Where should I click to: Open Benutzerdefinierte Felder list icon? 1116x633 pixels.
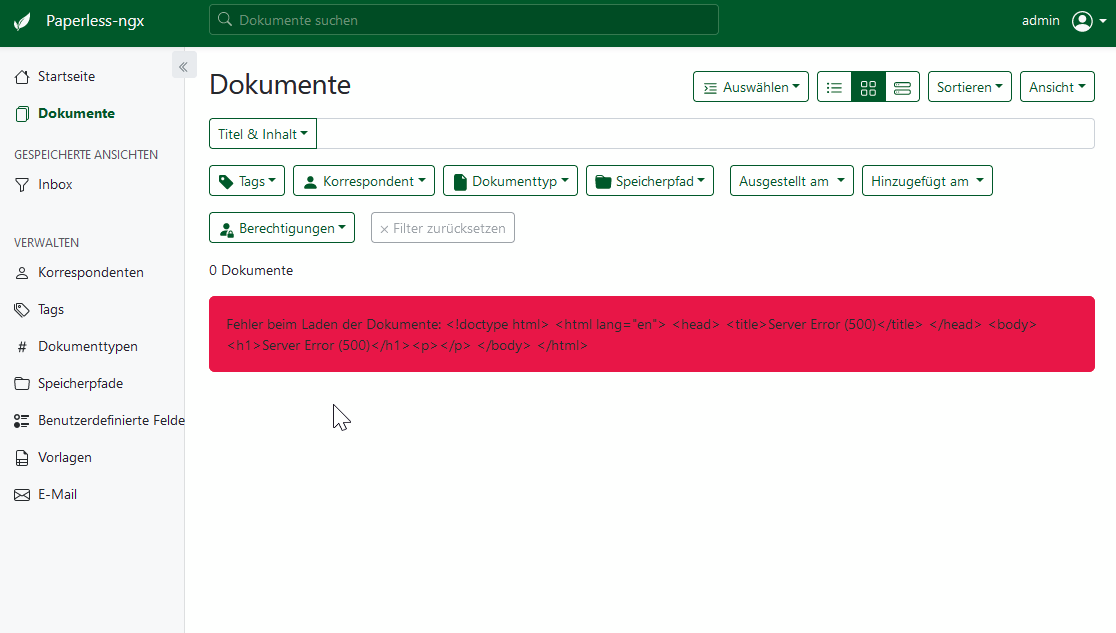21,420
